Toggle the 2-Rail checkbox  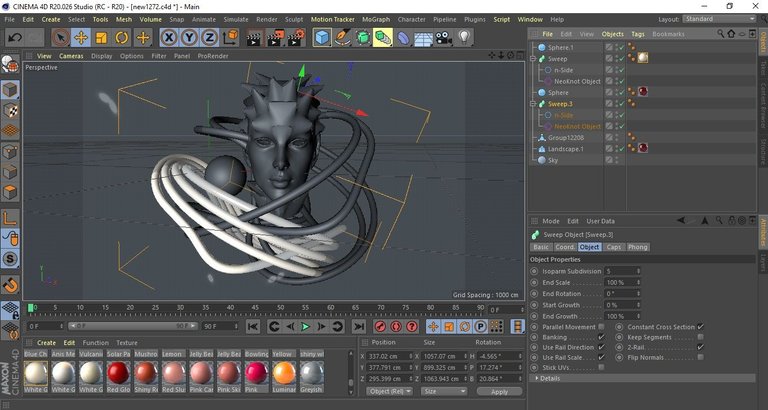[700, 347]
